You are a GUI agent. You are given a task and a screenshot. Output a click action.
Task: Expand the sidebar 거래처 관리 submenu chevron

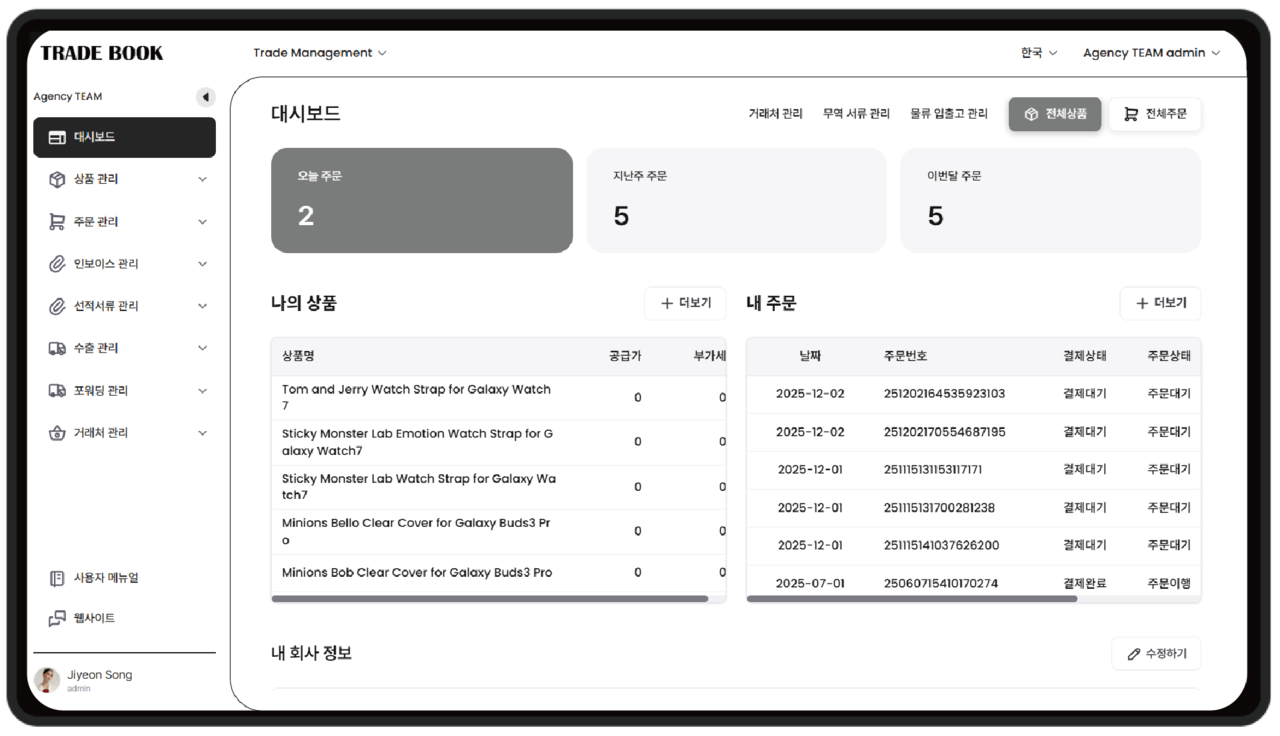coord(202,433)
